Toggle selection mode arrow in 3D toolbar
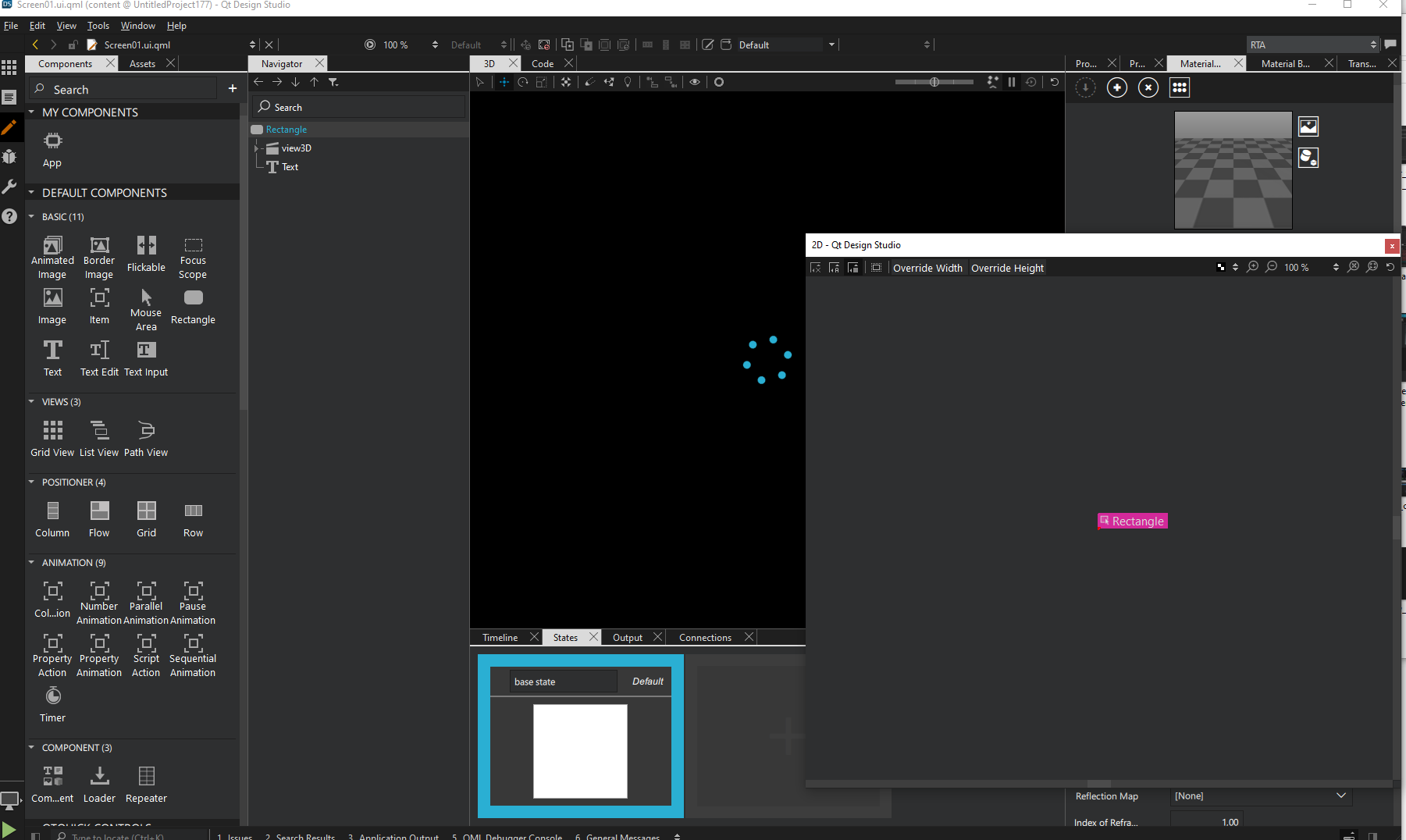The image size is (1406, 840). tap(480, 82)
